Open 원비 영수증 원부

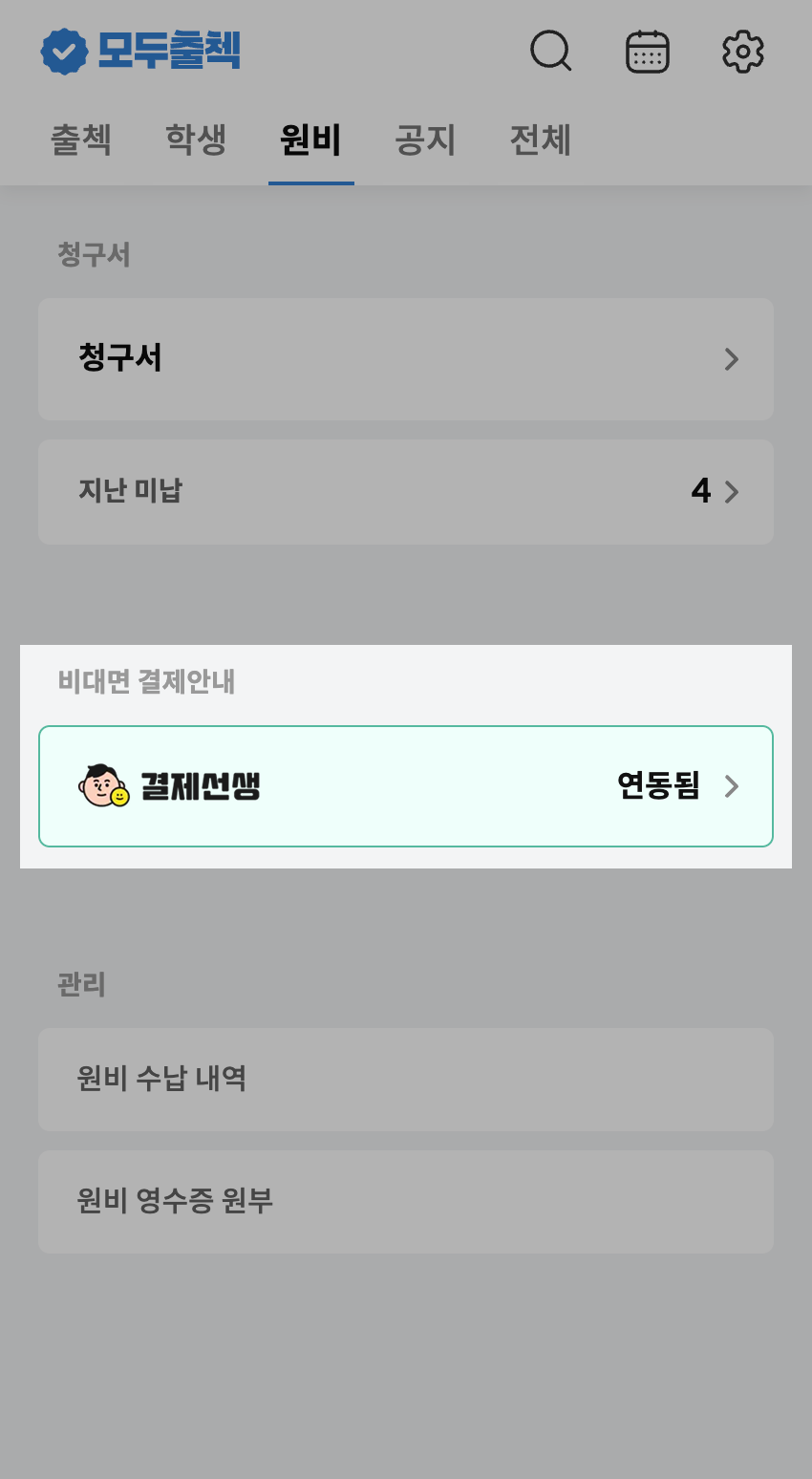(405, 1201)
